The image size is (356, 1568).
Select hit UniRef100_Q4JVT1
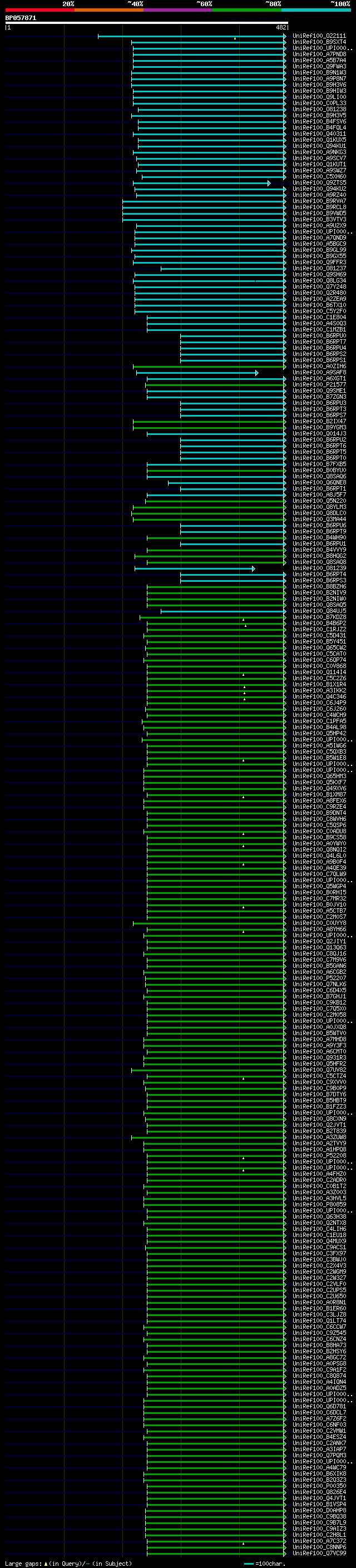coord(319,1498)
